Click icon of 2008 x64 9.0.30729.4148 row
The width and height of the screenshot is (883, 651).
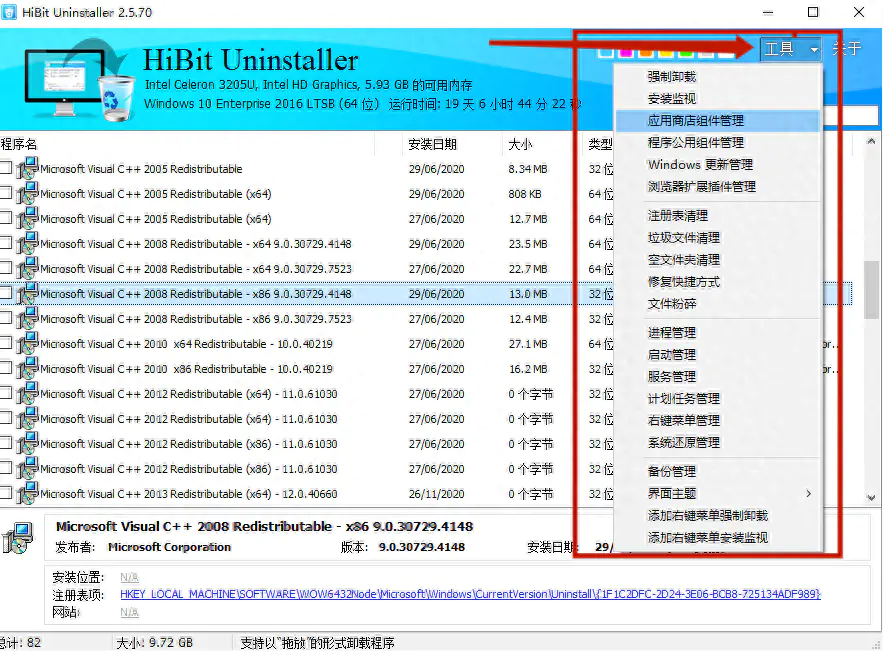(28, 244)
